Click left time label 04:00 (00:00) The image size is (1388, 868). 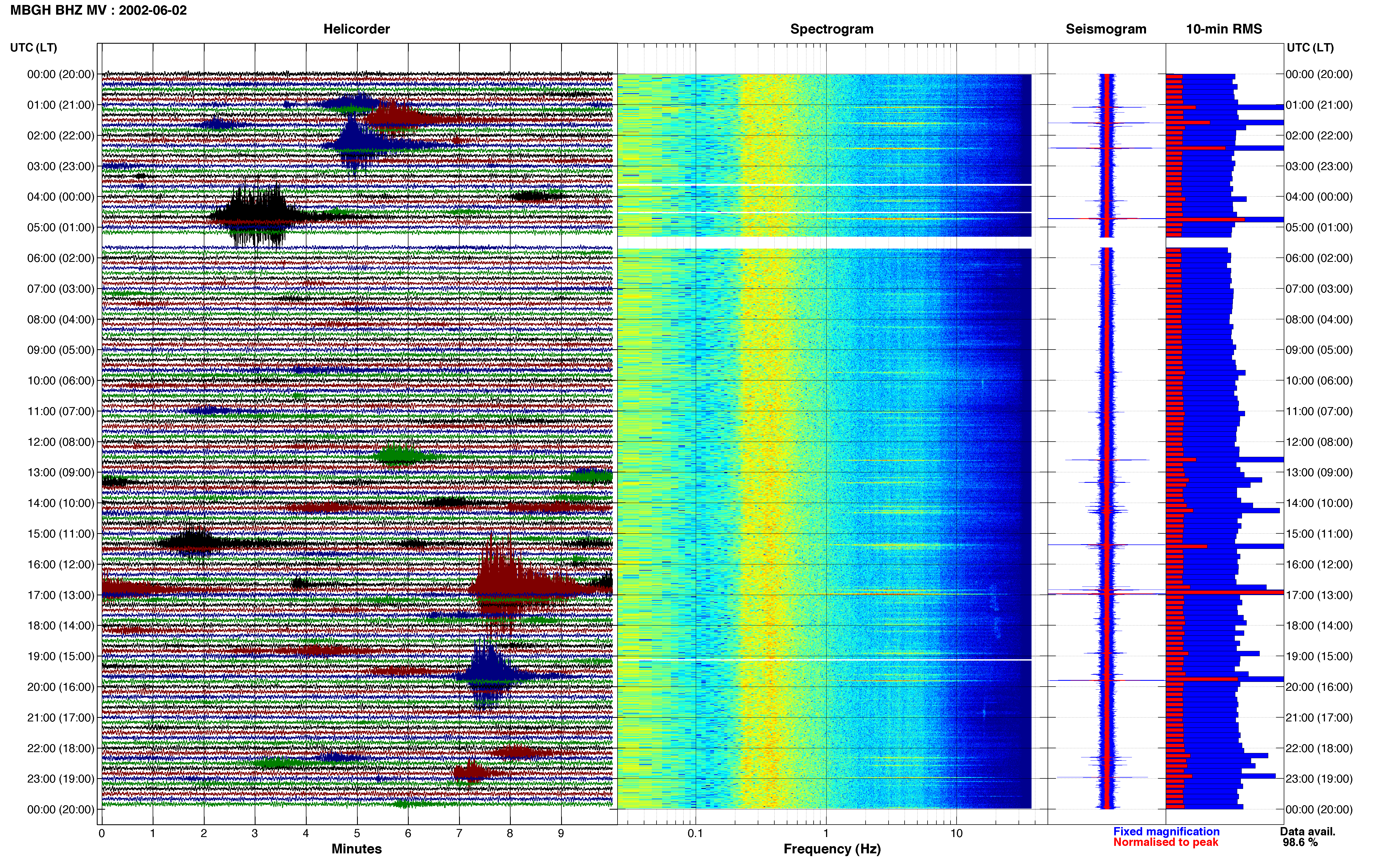click(x=61, y=196)
